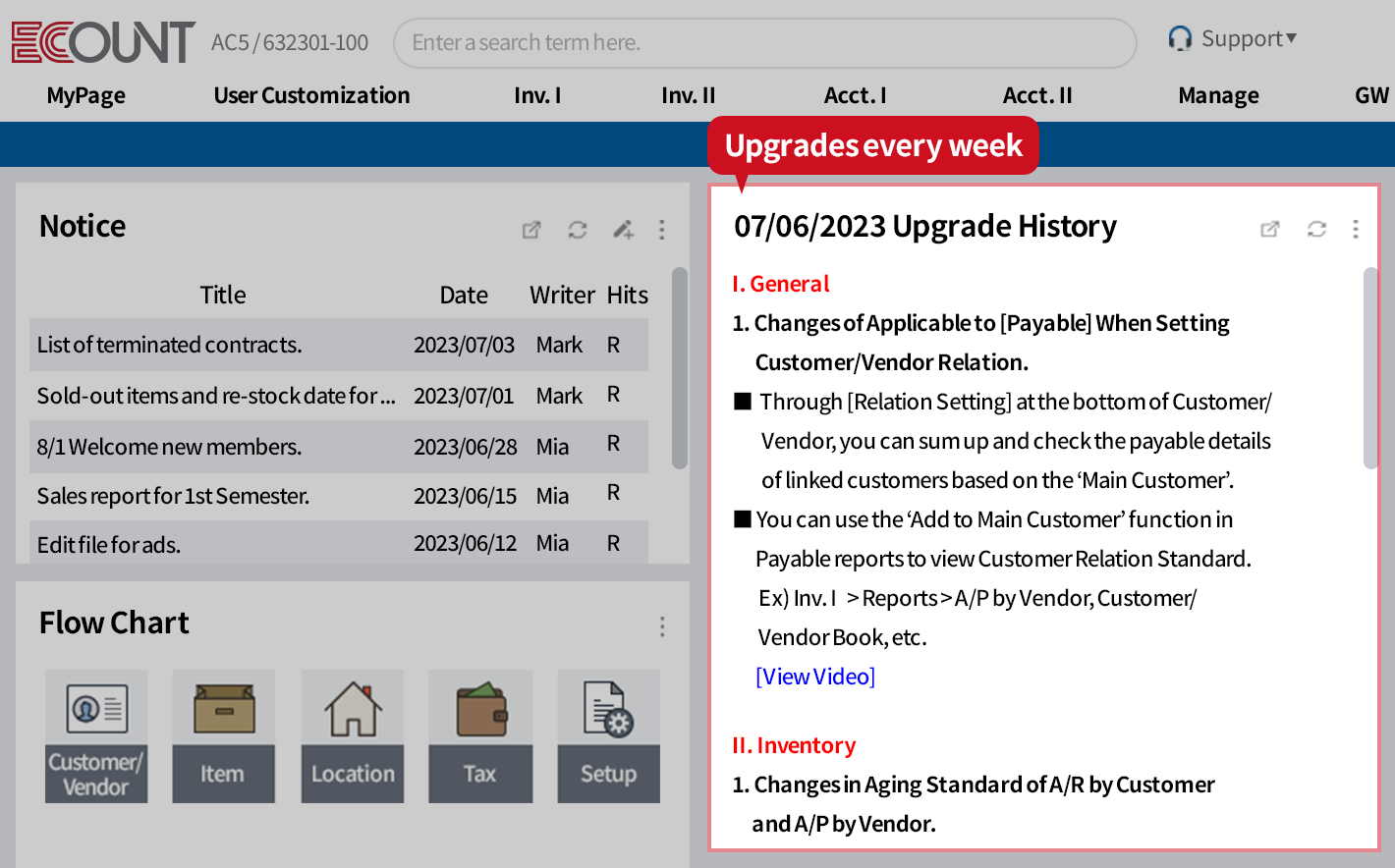The height and width of the screenshot is (868, 1395).
Task: Click the Upgrade History panel scrollbar
Action: 1370,368
